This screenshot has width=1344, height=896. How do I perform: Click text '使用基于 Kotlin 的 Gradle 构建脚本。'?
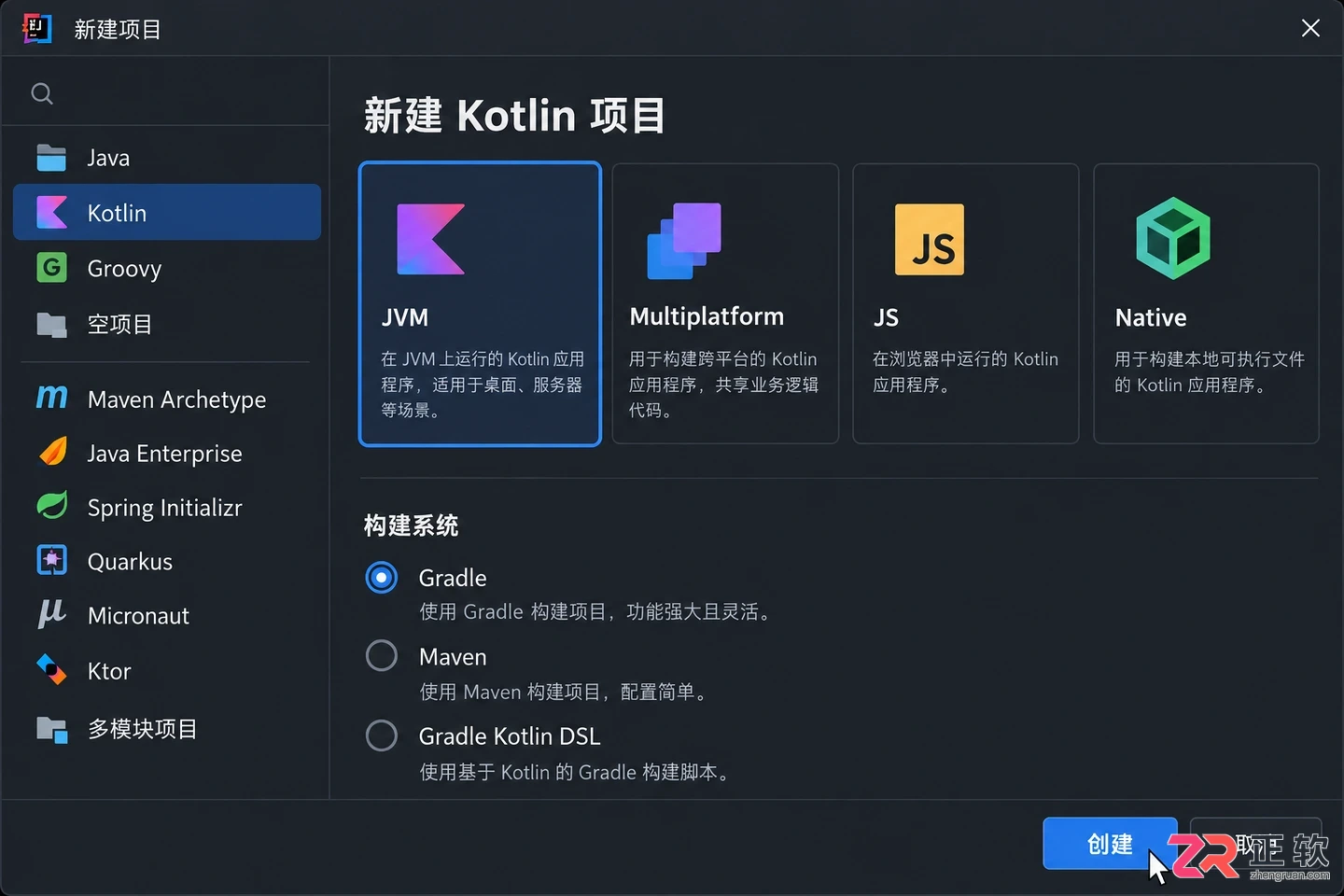pos(575,772)
